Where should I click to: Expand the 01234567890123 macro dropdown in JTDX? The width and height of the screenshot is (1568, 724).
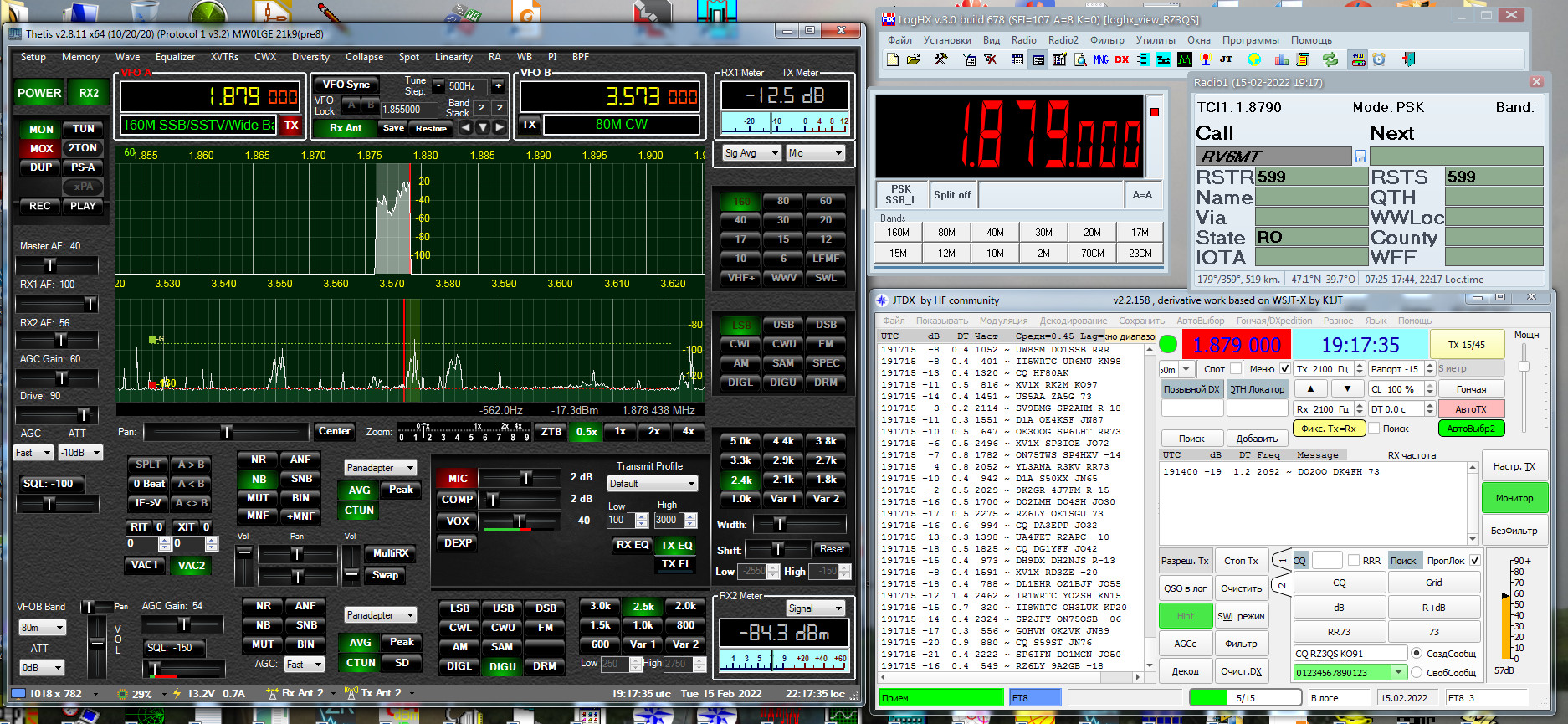(x=1398, y=673)
